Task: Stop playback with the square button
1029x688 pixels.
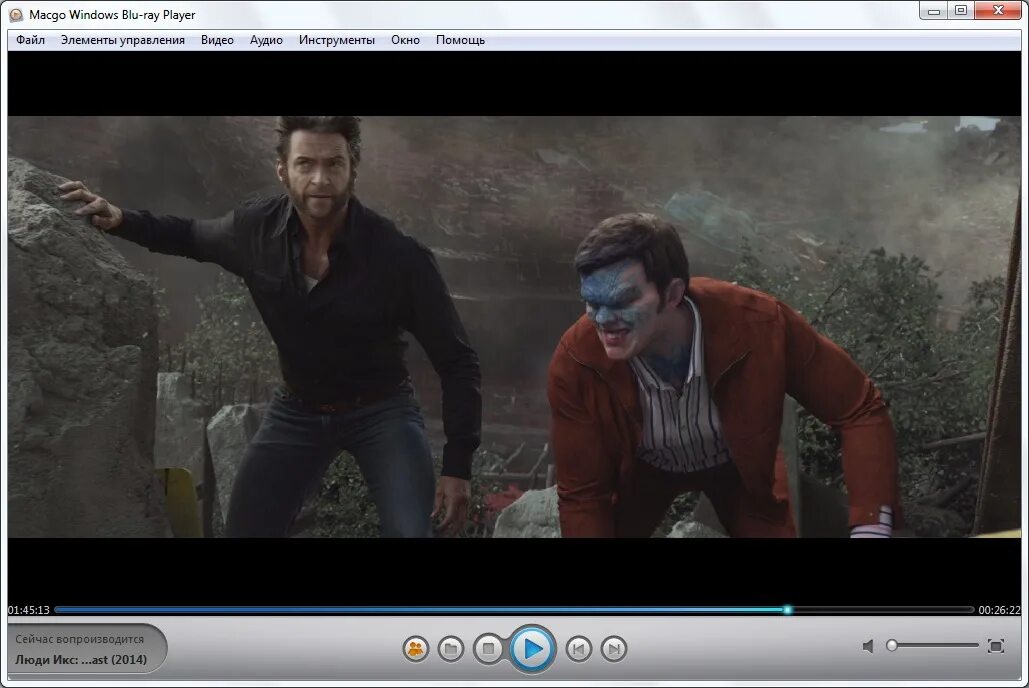Action: click(488, 649)
